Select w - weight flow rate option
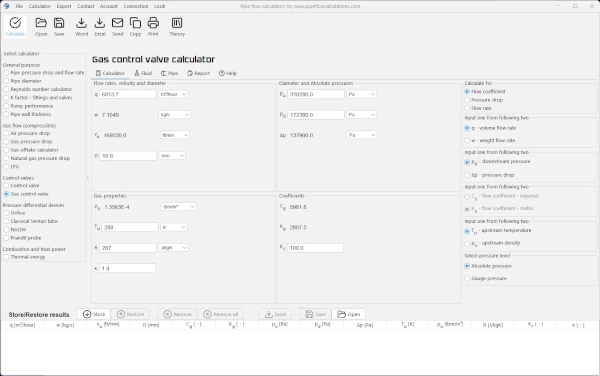Screen dimensions: 600x376 [x=490, y=140]
